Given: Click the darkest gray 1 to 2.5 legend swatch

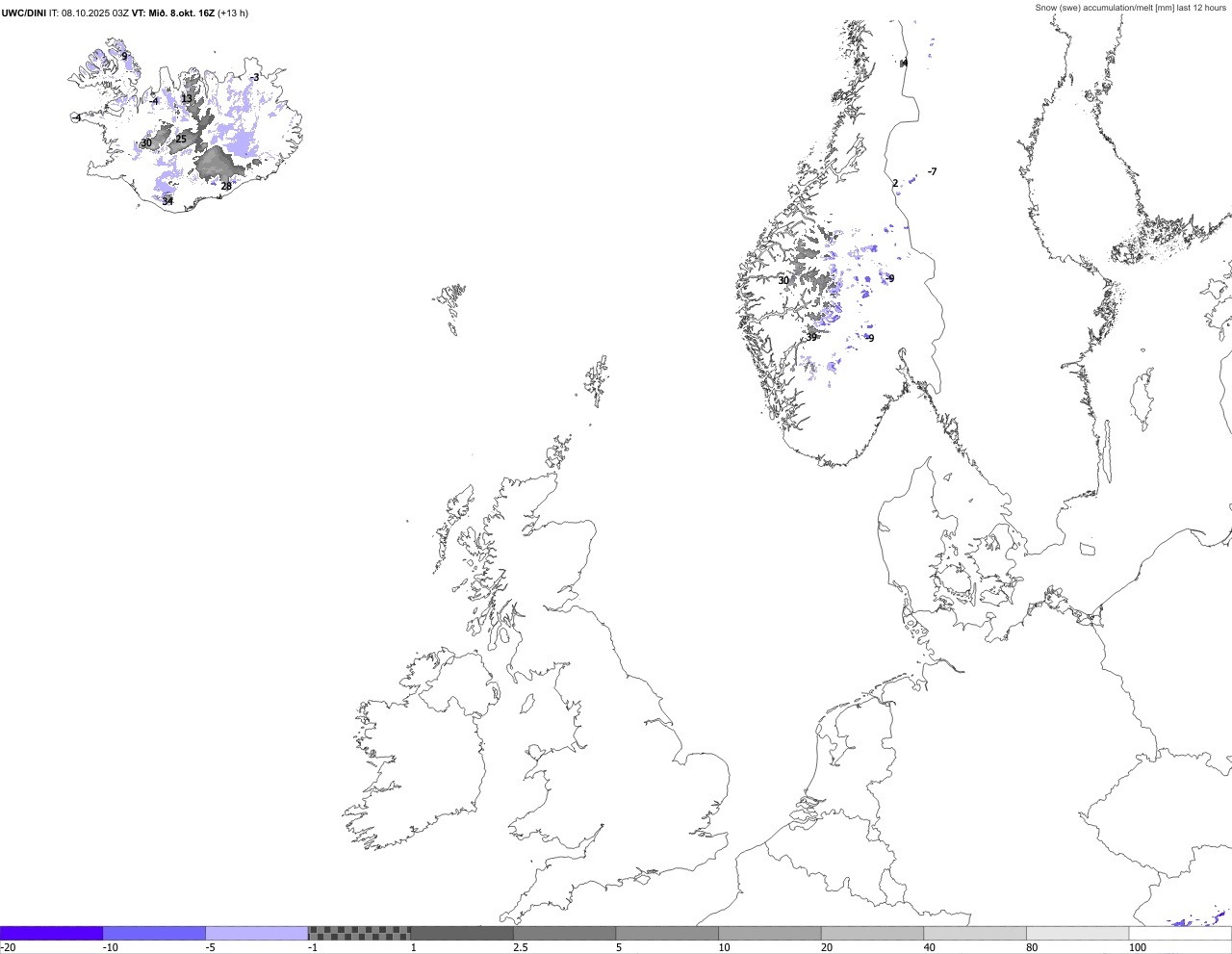Looking at the screenshot, I should [x=462, y=933].
